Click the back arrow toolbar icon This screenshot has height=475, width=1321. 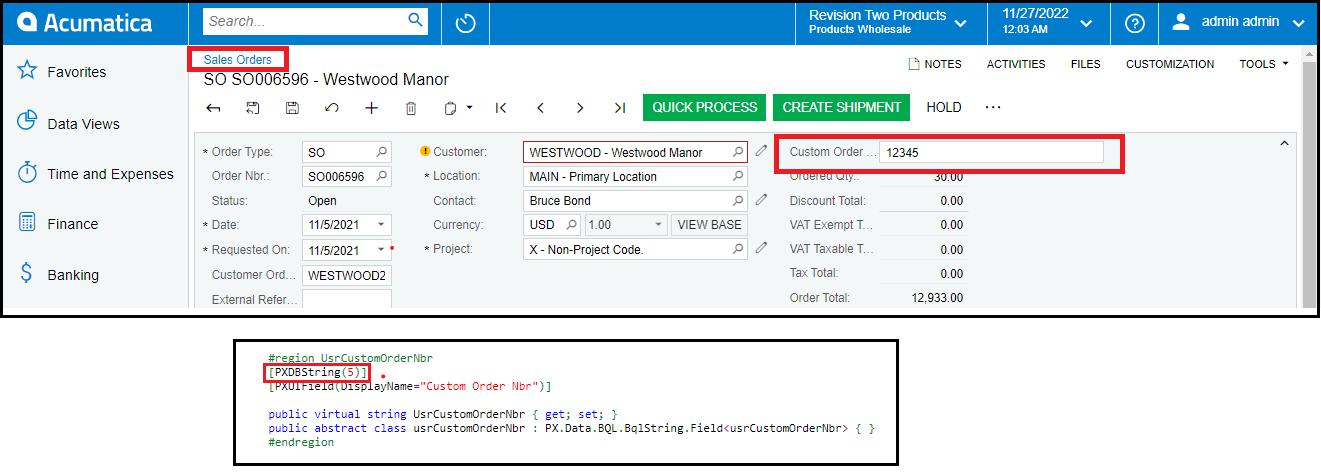(x=213, y=108)
